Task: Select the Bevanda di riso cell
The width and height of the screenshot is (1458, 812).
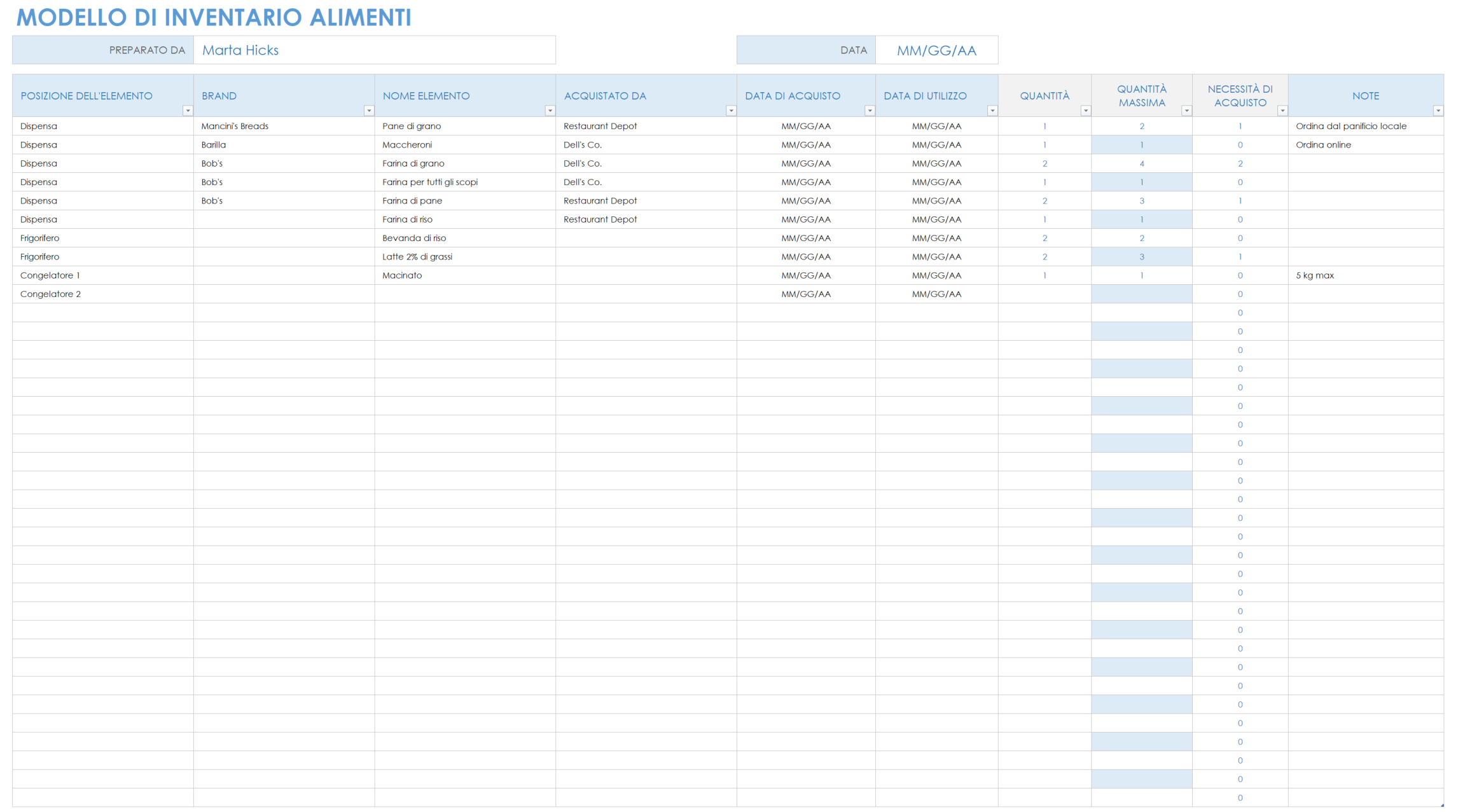Action: [x=465, y=238]
